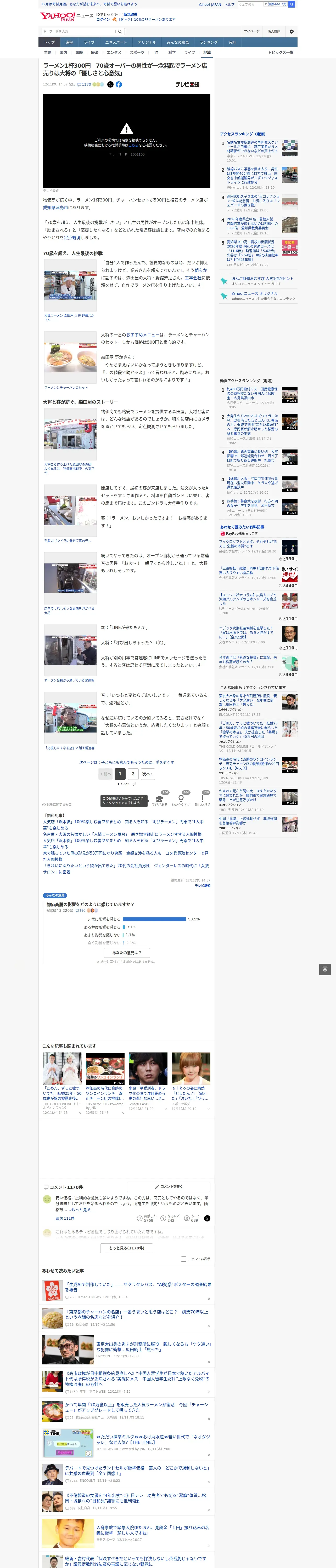Viewport: 336px width, 1568px height.
Task: Click the keyword search input field
Action: point(79,32)
